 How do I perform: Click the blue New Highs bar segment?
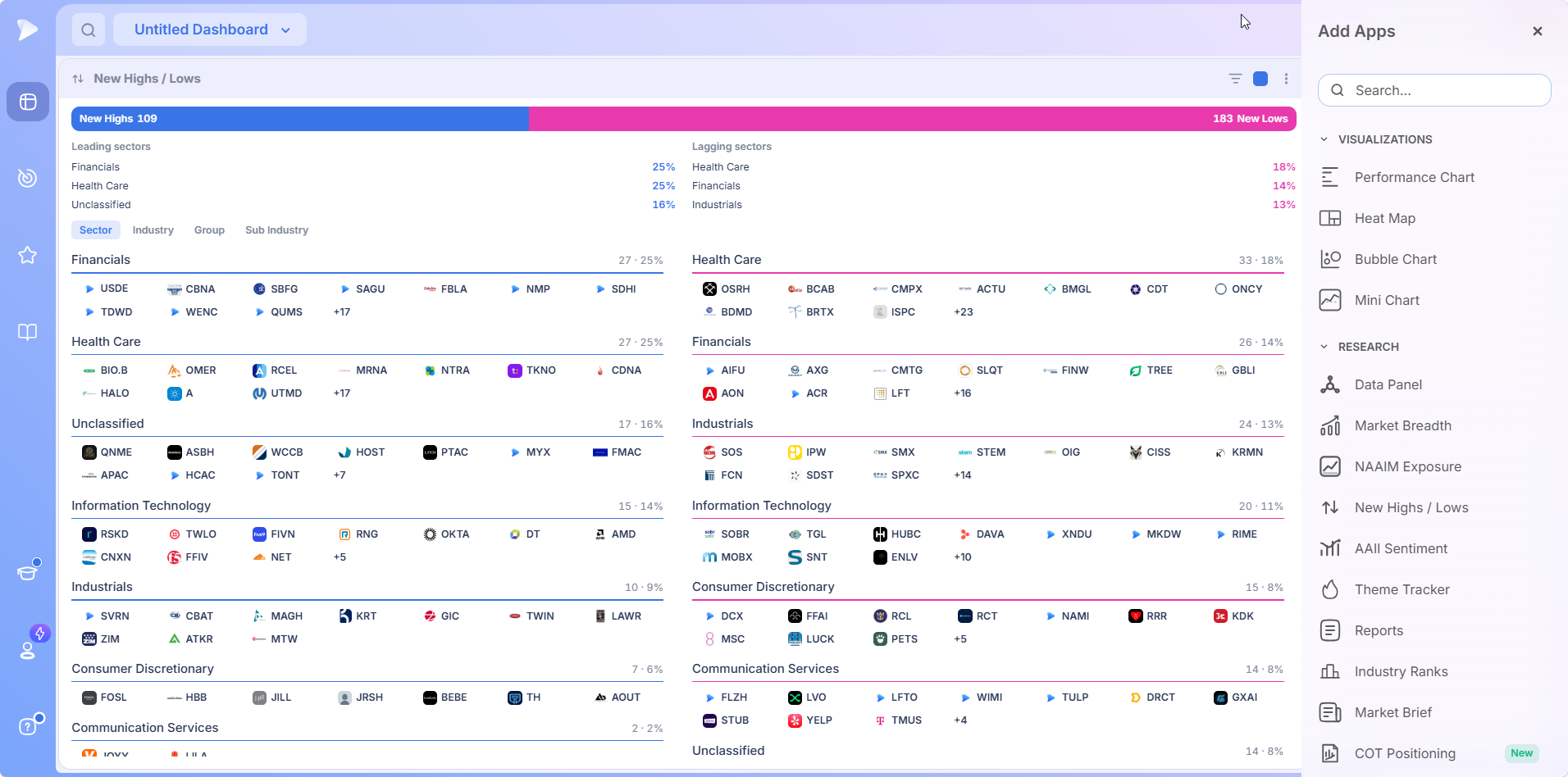pyautogui.click(x=300, y=119)
